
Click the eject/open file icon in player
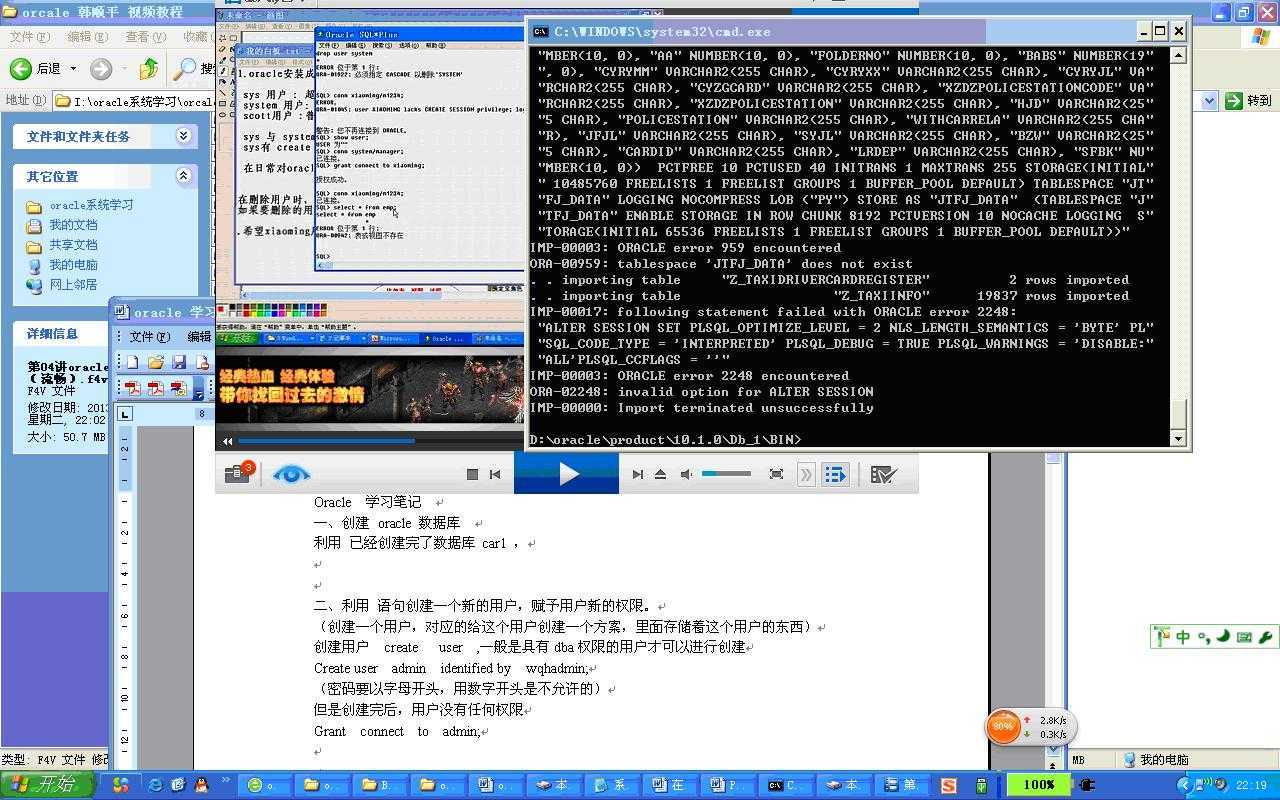click(660, 474)
